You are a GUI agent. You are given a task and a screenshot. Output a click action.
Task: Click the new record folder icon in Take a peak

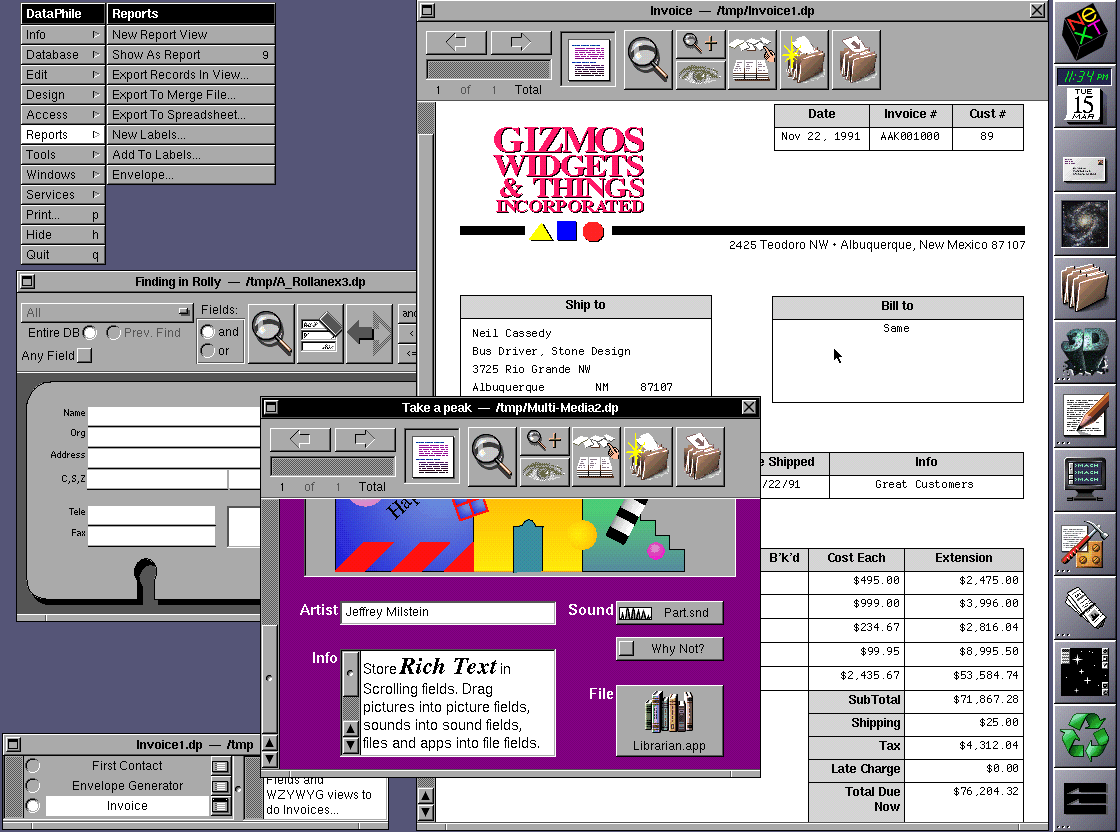click(x=647, y=457)
